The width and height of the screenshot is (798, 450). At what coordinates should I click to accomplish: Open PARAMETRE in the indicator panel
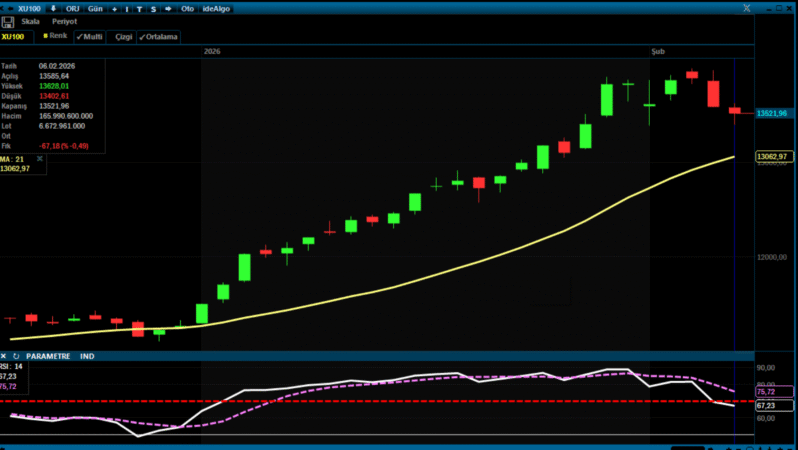(x=48, y=355)
